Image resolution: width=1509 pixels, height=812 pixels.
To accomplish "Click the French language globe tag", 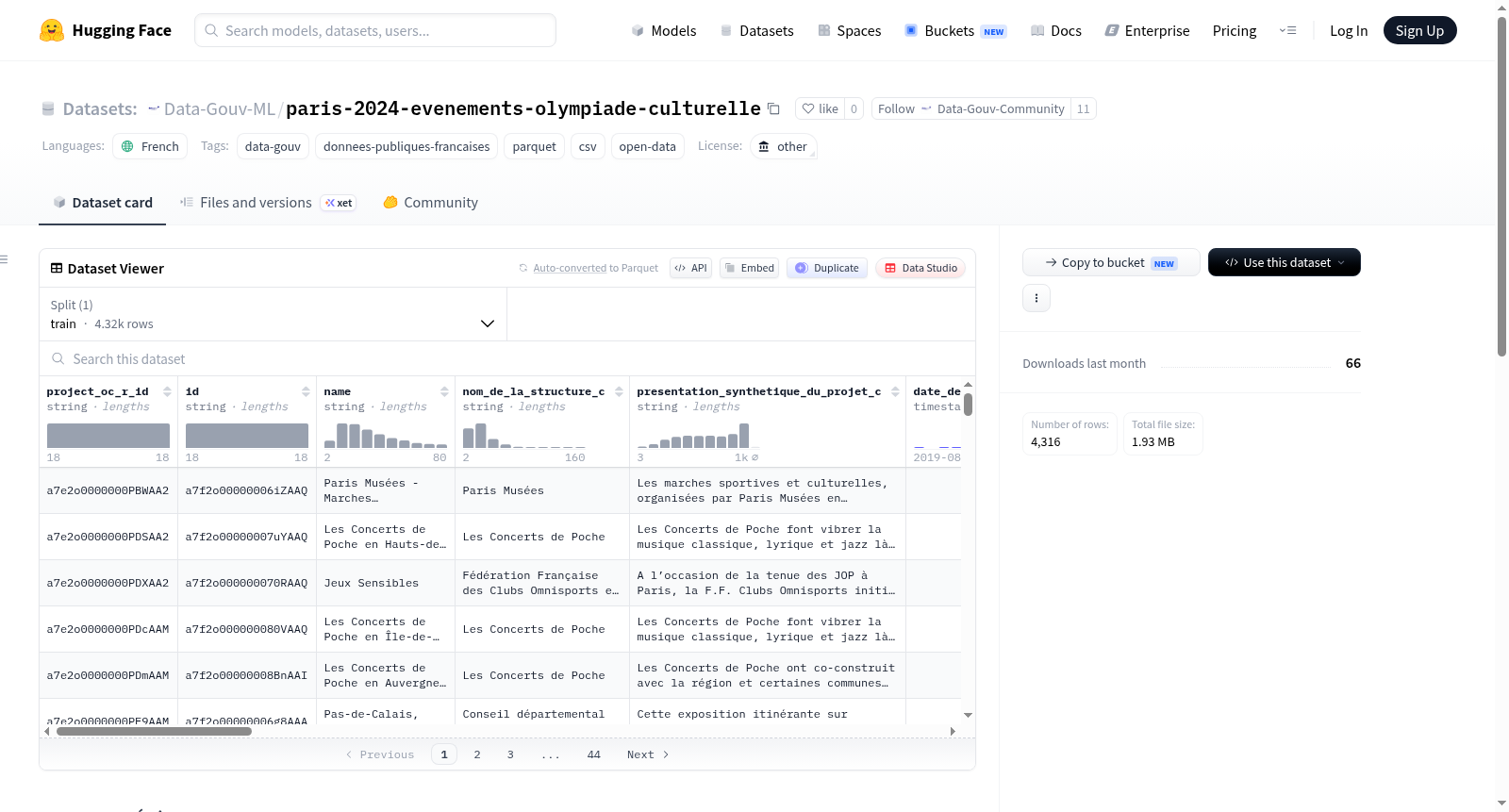I will pyautogui.click(x=150, y=146).
